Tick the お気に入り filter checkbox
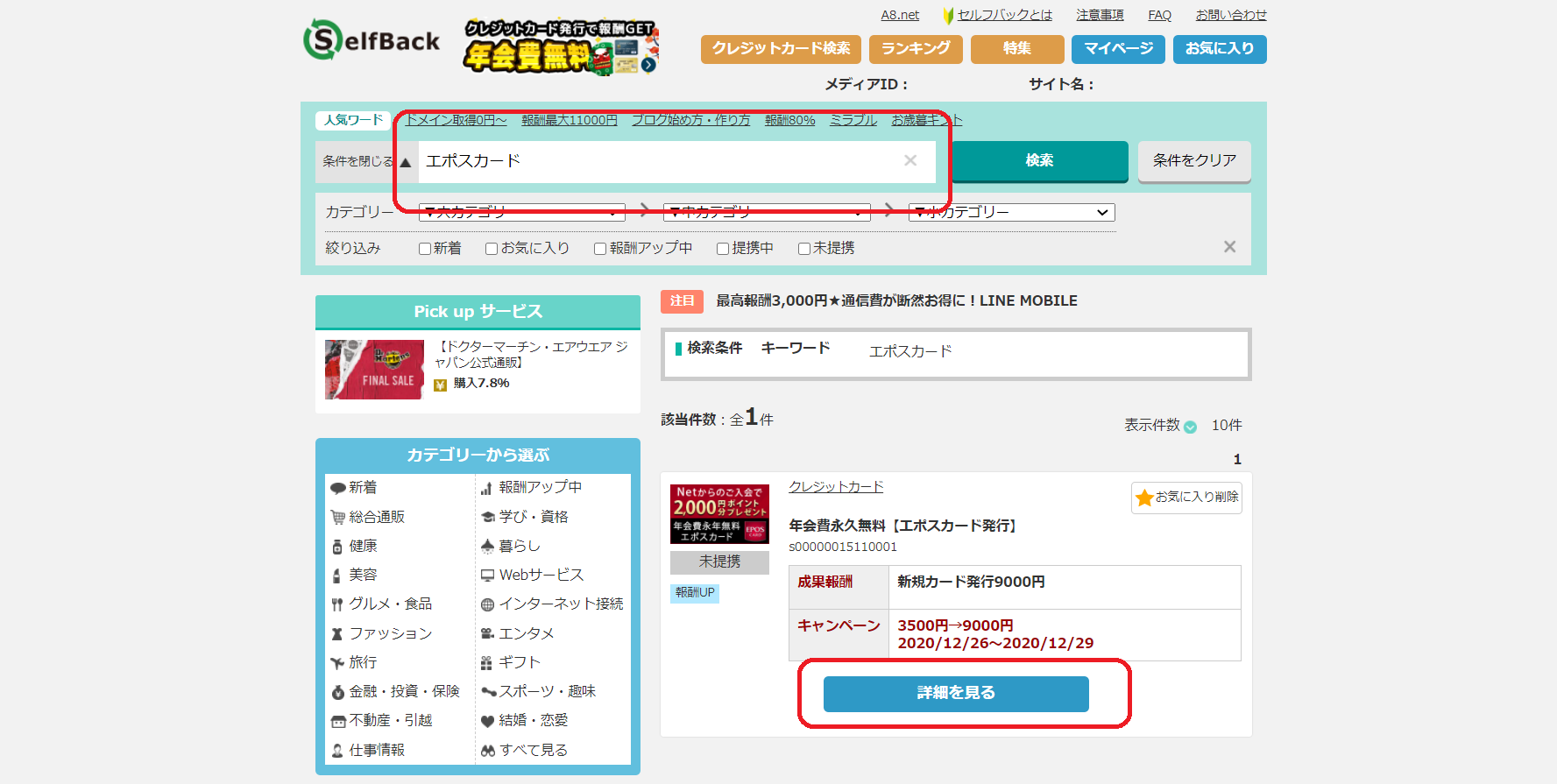The width and height of the screenshot is (1557, 784). coord(492,249)
